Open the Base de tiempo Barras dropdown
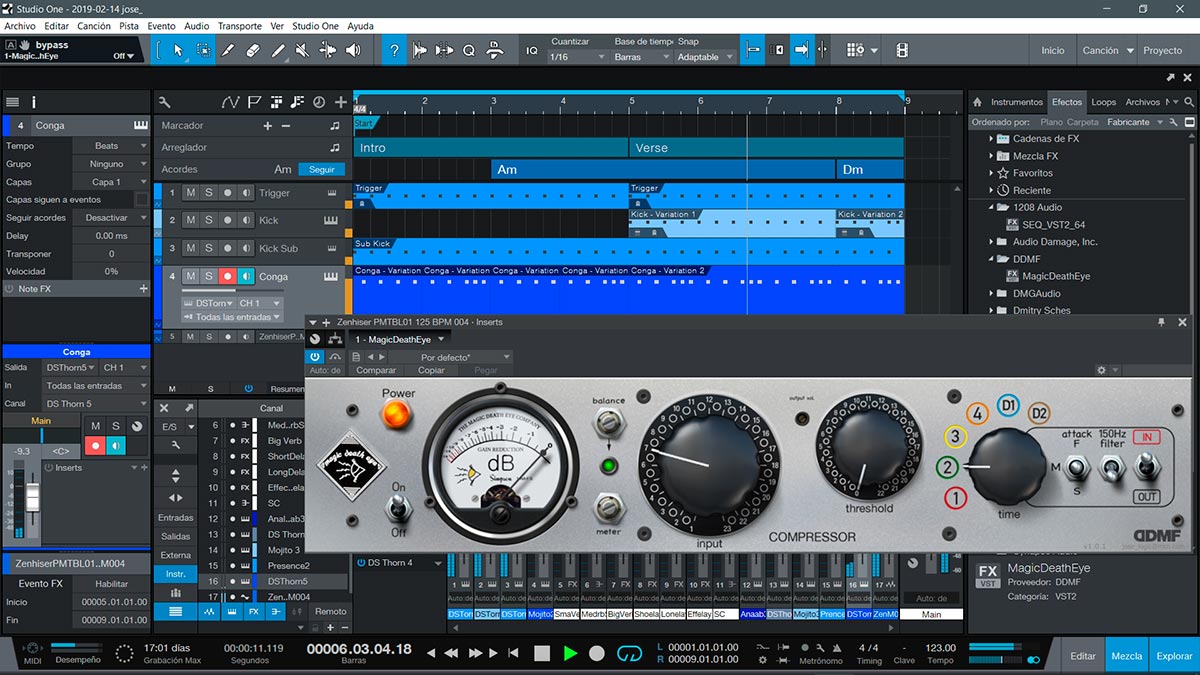 [x=640, y=57]
